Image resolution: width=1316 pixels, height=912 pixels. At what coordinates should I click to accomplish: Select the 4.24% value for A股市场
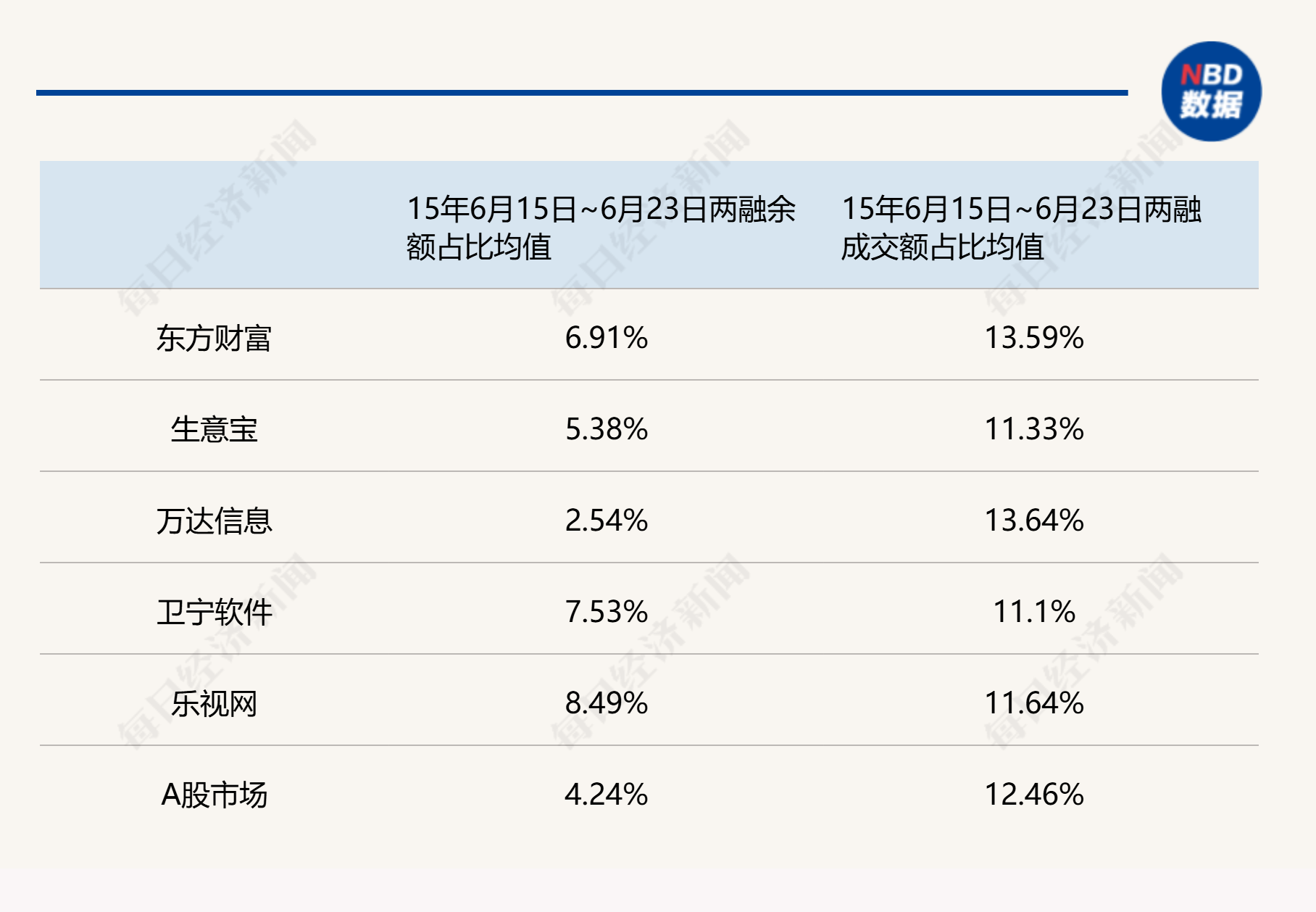(607, 795)
